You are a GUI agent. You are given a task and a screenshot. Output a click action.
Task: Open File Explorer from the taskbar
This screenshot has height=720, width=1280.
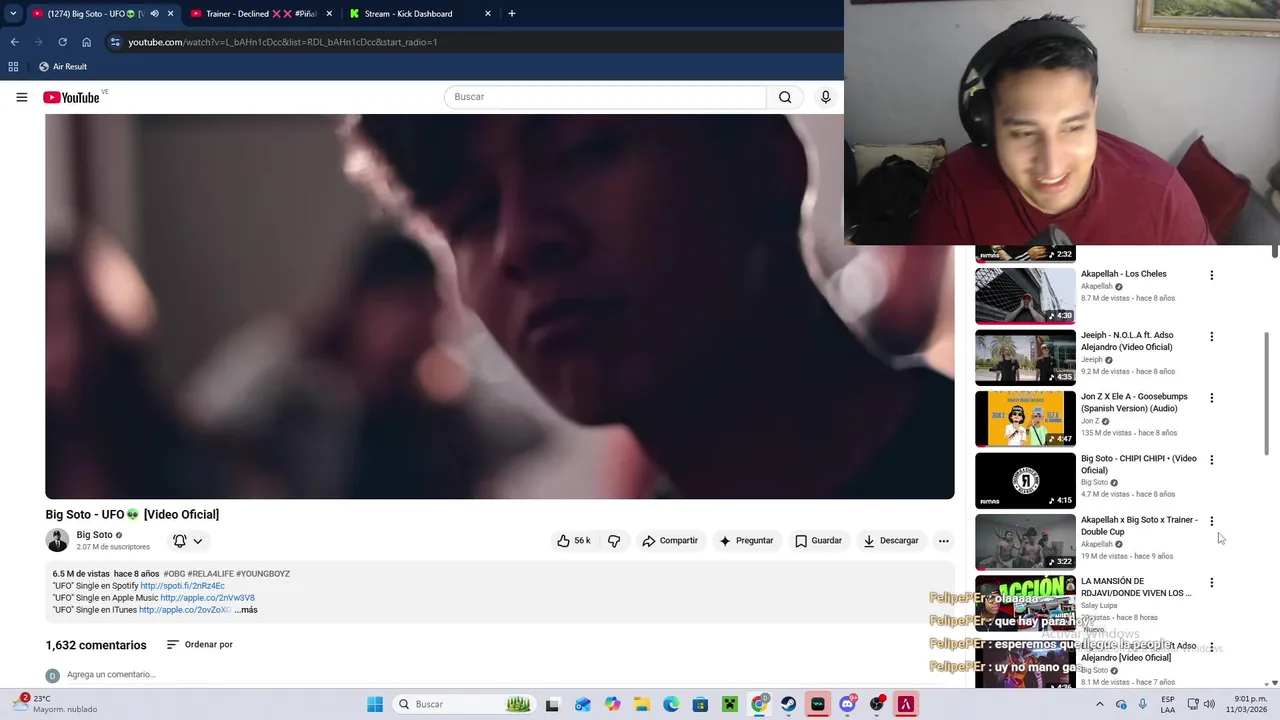641,704
